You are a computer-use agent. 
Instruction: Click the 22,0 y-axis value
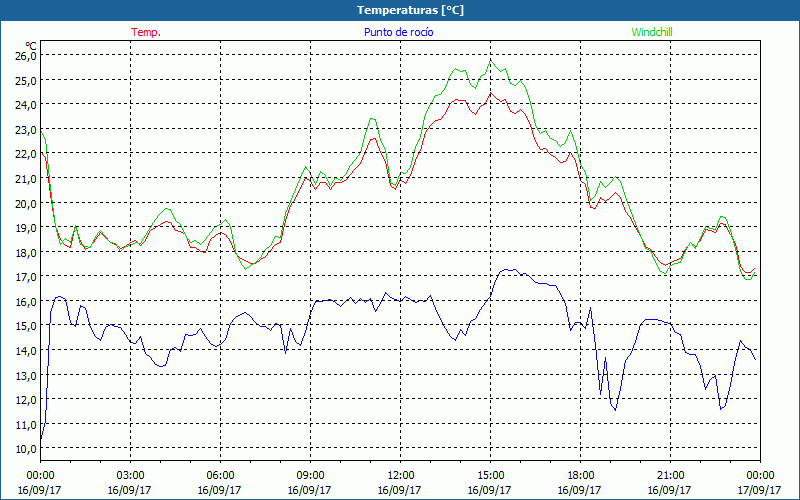(26, 154)
